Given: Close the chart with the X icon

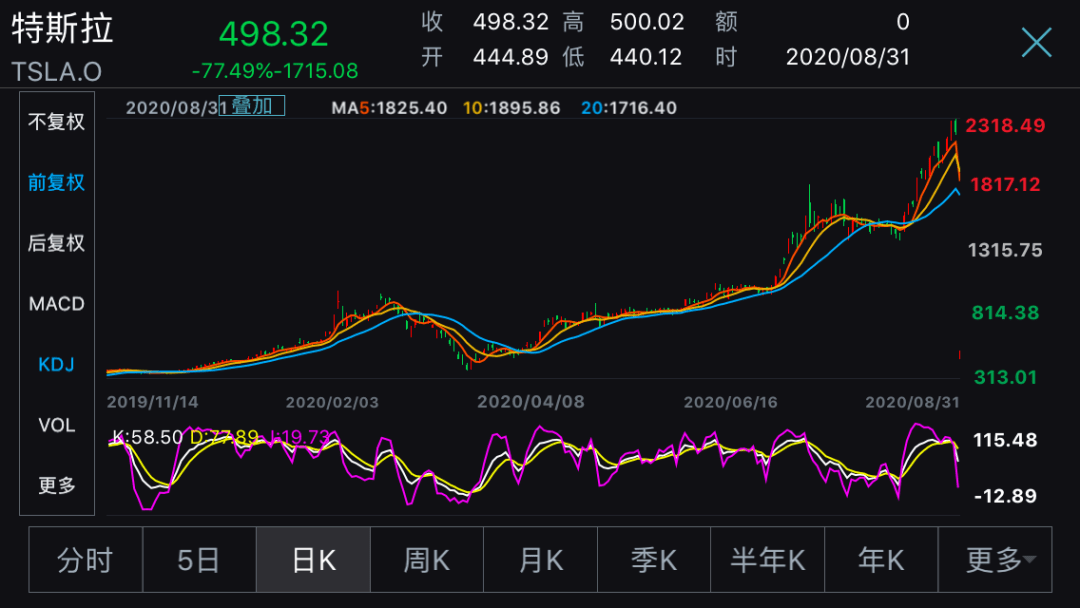Looking at the screenshot, I should coord(1036,42).
